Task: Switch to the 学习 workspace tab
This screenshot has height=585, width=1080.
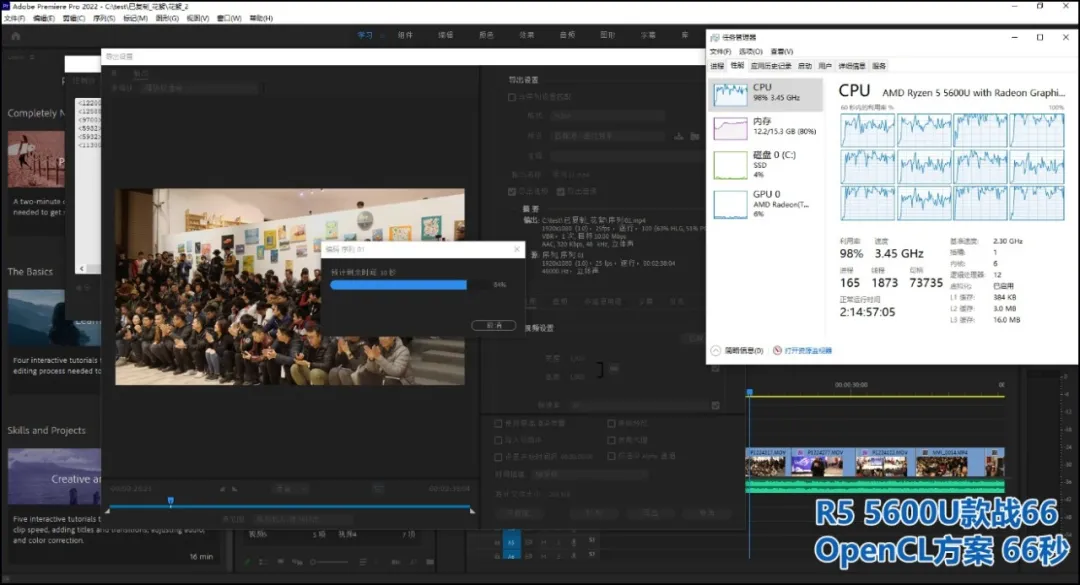Action: tap(365, 35)
